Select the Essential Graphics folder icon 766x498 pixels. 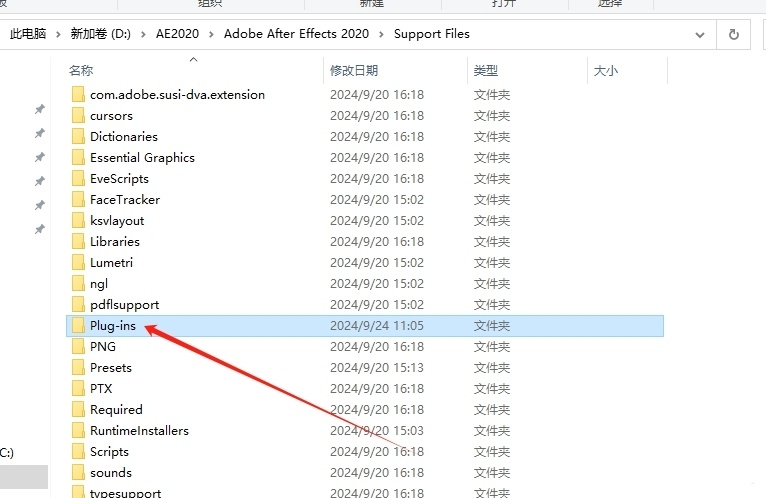pyautogui.click(x=78, y=157)
